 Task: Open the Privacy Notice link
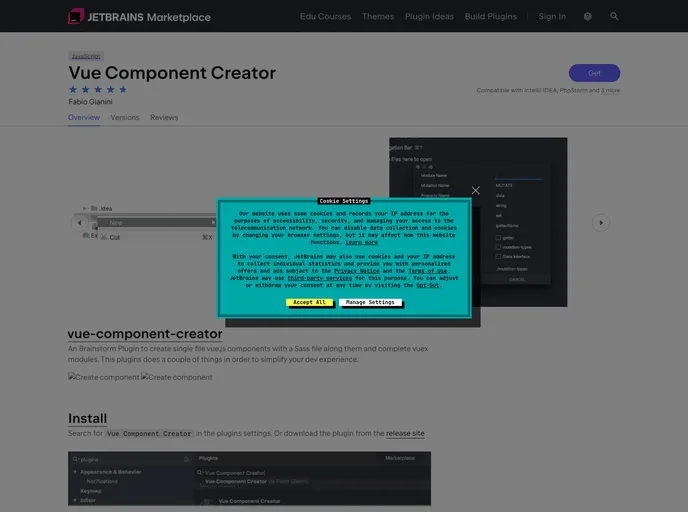click(x=356, y=271)
